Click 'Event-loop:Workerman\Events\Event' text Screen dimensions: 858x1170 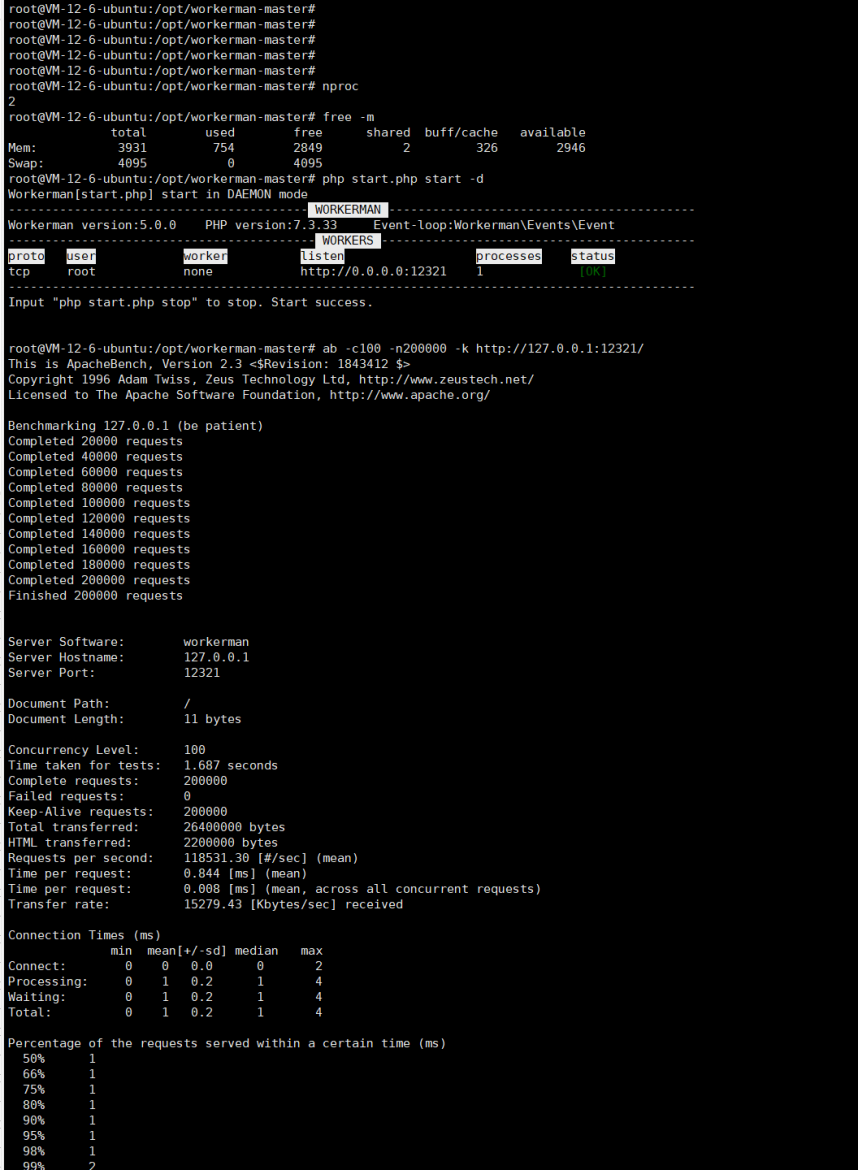tap(494, 225)
